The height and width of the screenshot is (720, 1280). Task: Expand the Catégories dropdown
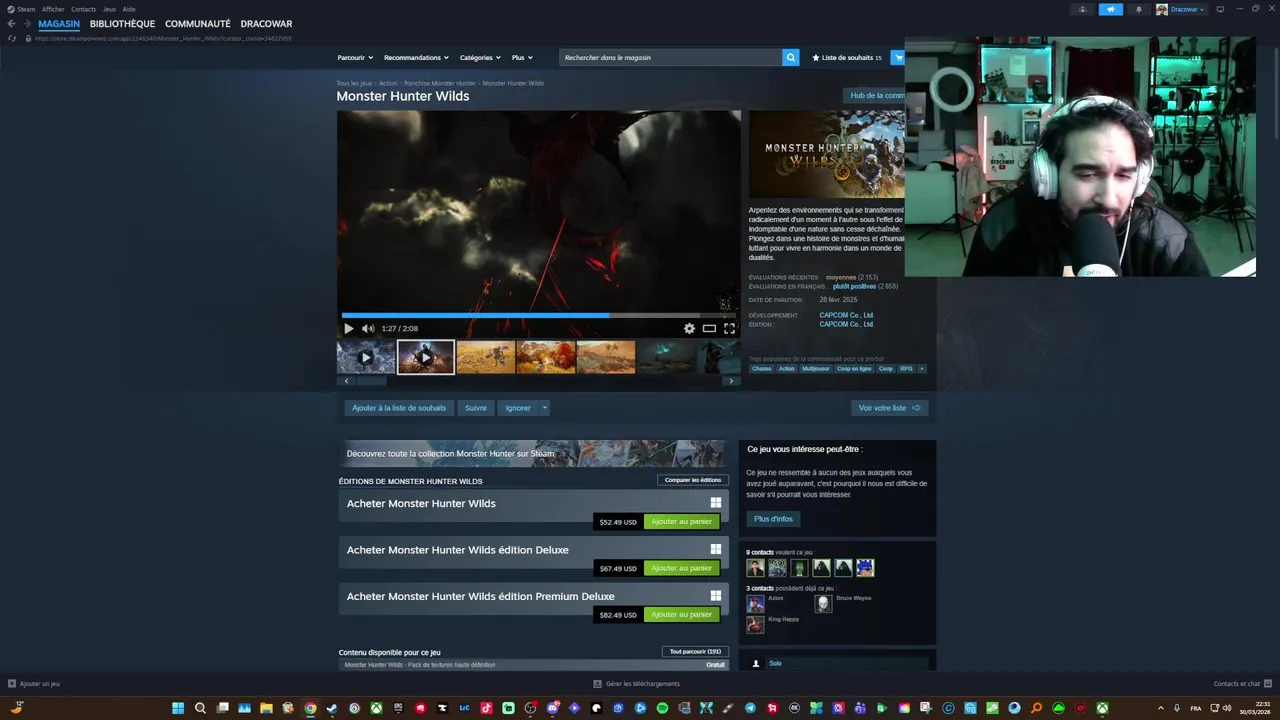coord(480,57)
